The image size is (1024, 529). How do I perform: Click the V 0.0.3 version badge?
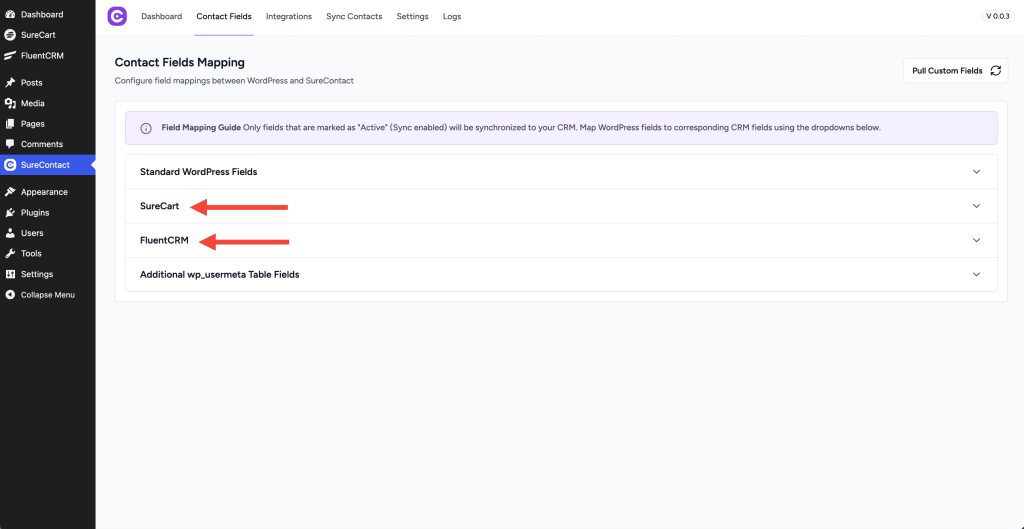996,16
